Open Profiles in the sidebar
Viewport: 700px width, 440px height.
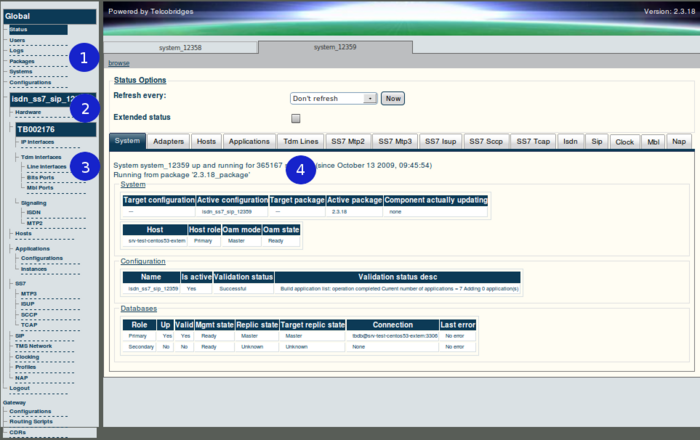pyautogui.click(x=25, y=367)
